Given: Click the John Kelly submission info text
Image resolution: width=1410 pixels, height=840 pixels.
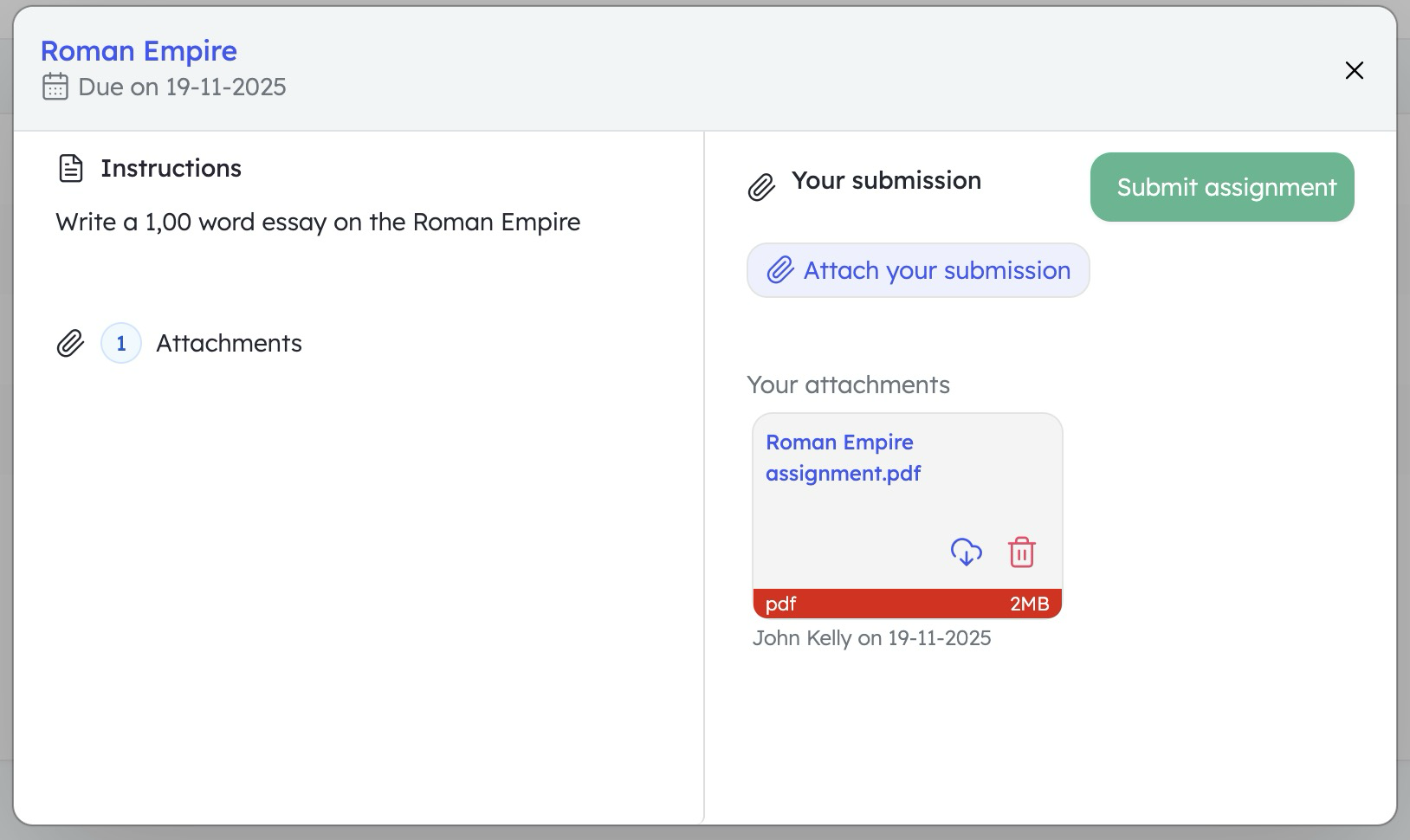Looking at the screenshot, I should coord(871,637).
